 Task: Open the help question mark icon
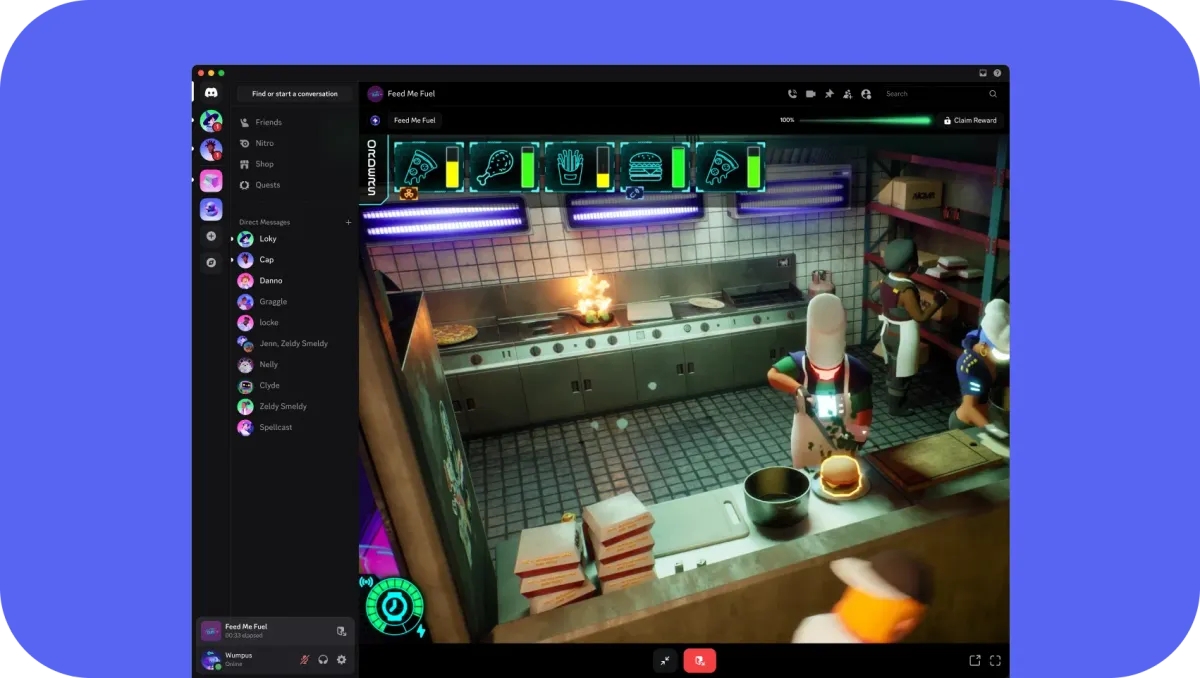pos(997,73)
